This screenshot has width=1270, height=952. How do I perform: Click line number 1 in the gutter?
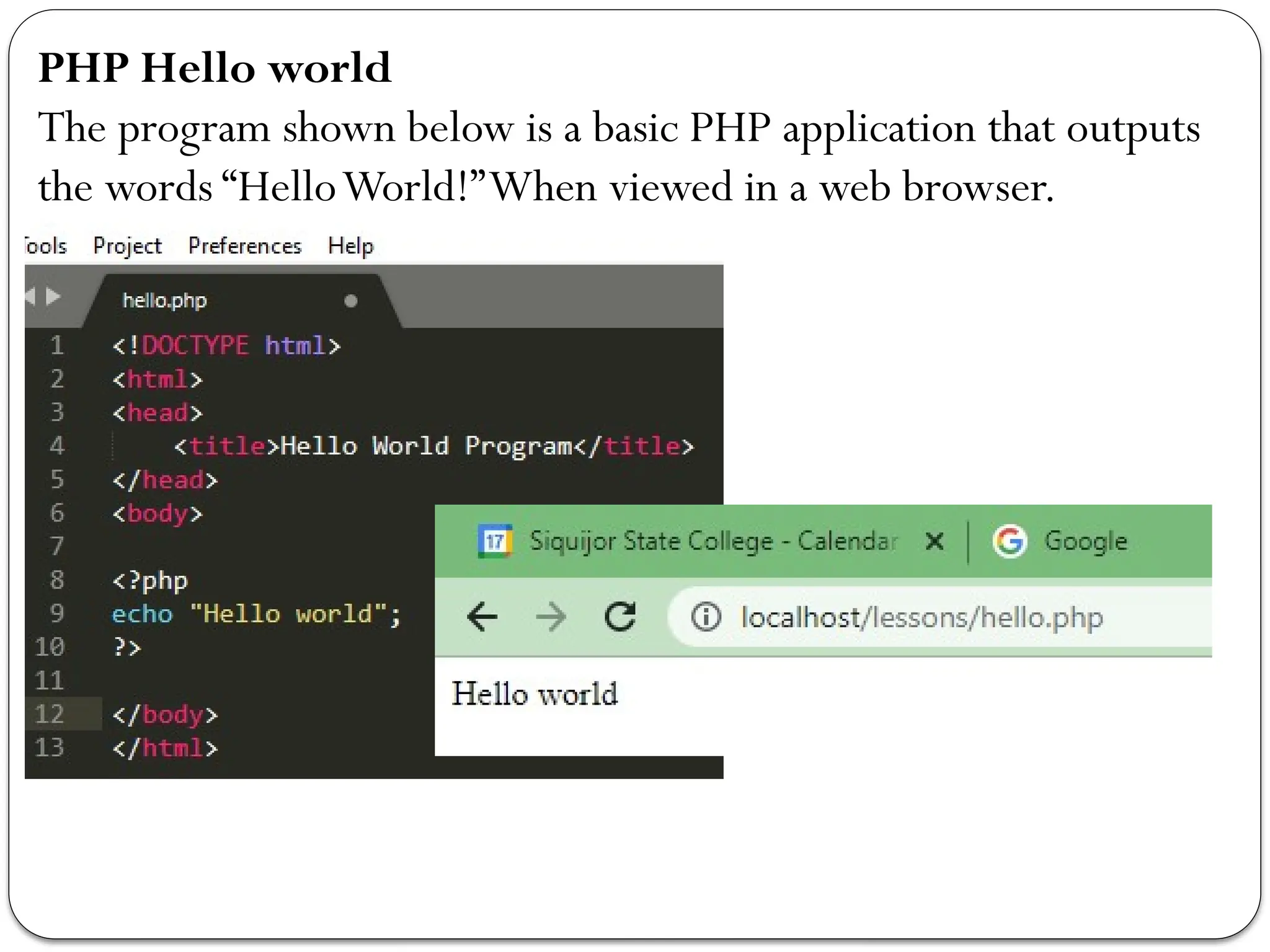[x=57, y=345]
